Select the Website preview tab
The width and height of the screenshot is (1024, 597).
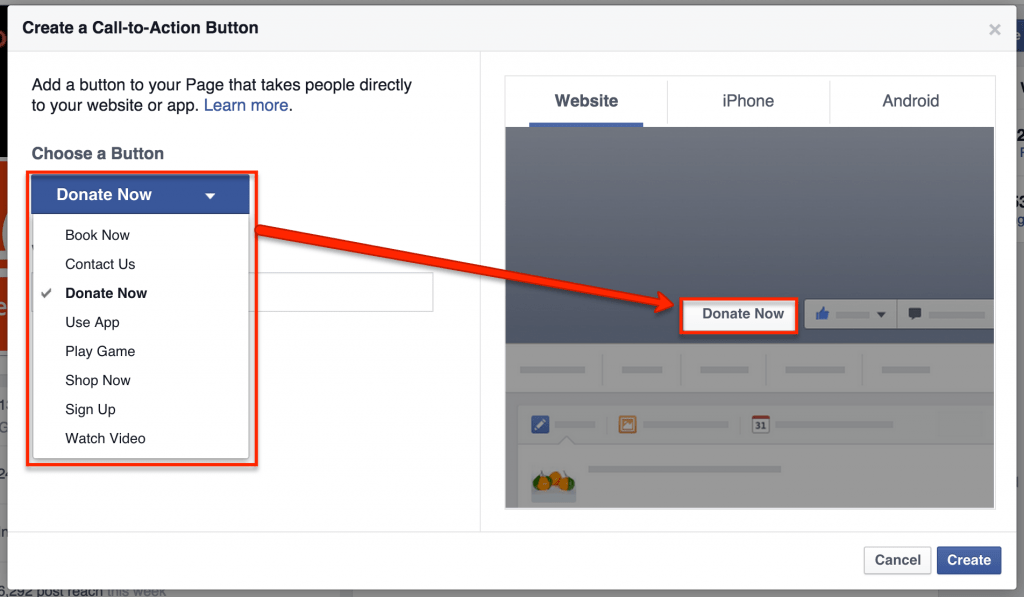[586, 101]
